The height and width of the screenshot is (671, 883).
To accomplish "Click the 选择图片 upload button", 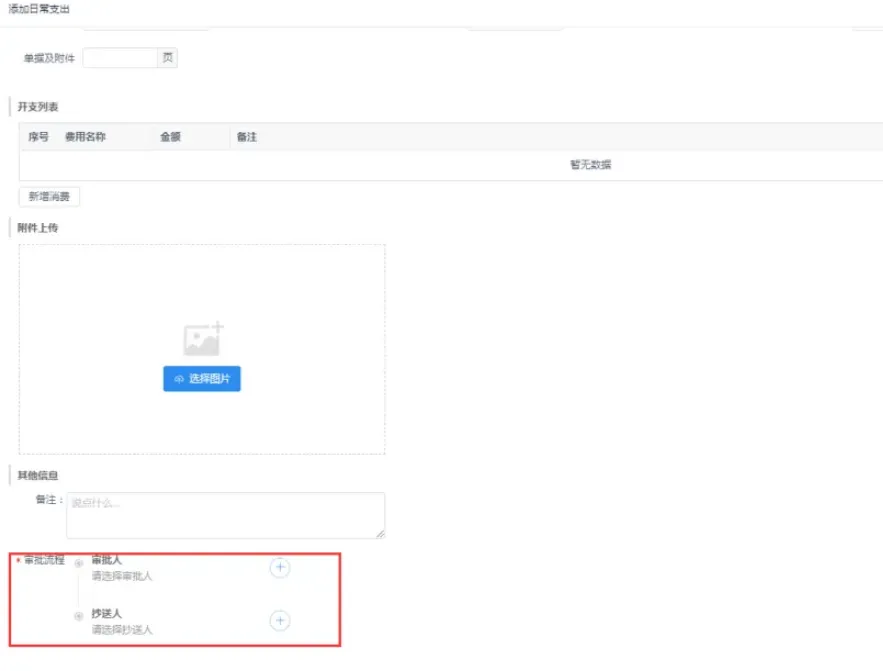I will 202,379.
